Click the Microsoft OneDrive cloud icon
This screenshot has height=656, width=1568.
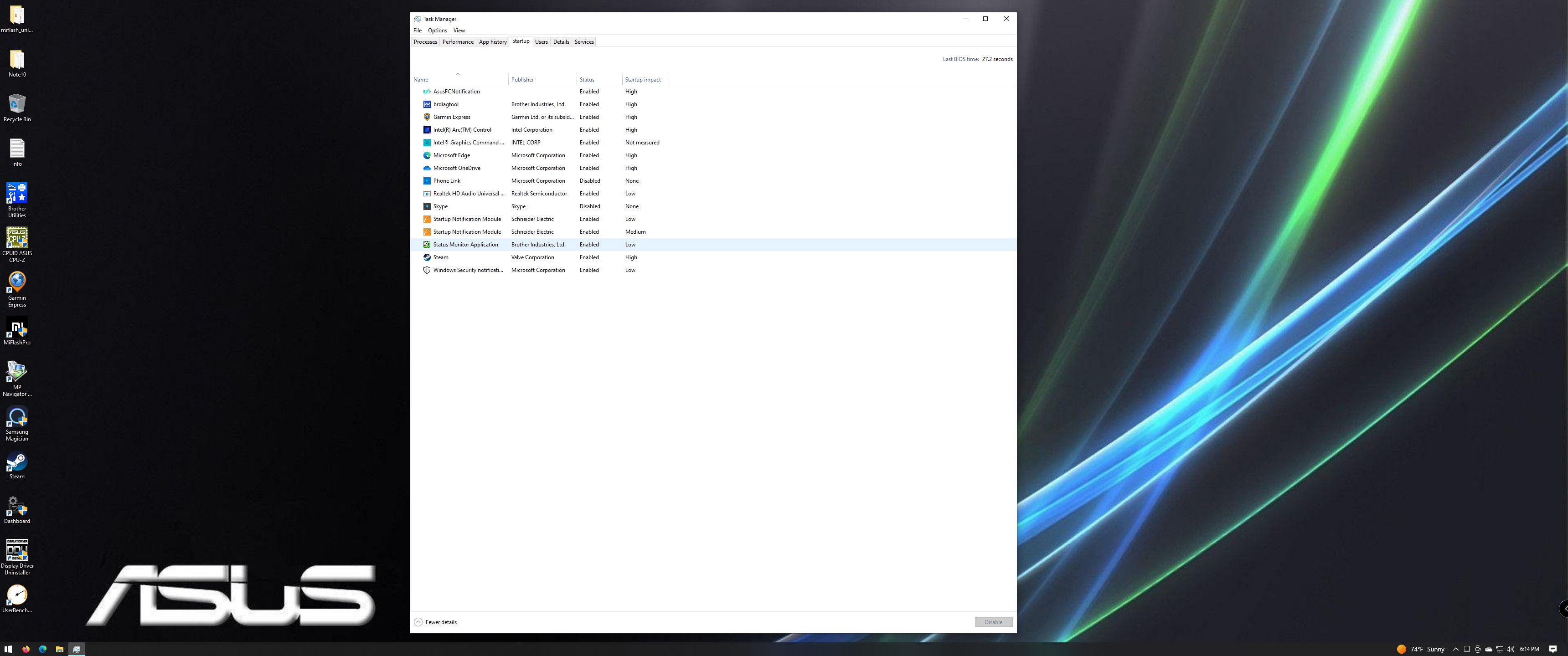(x=427, y=168)
